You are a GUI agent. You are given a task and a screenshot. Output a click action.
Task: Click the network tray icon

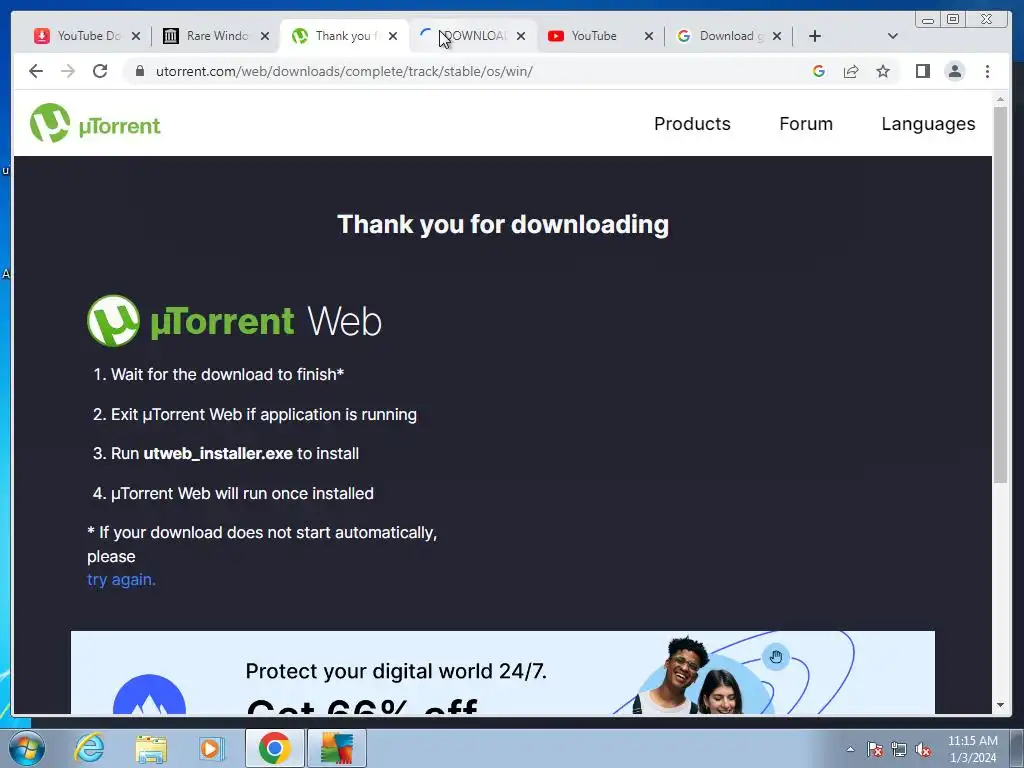899,749
